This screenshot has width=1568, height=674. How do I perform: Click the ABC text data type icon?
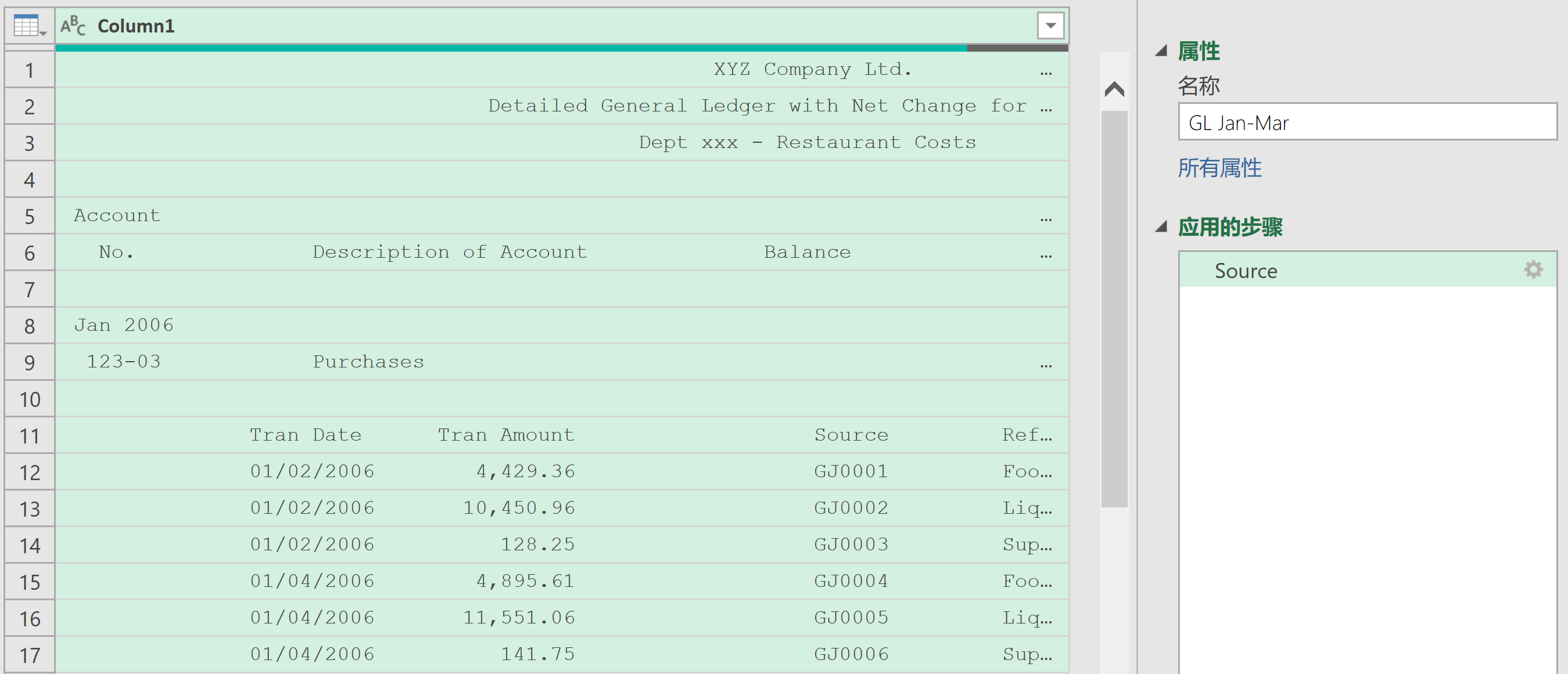pyautogui.click(x=73, y=26)
